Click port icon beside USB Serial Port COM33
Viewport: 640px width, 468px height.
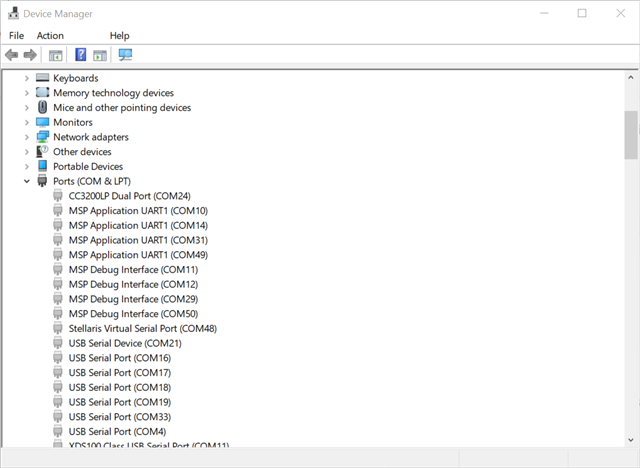point(58,417)
